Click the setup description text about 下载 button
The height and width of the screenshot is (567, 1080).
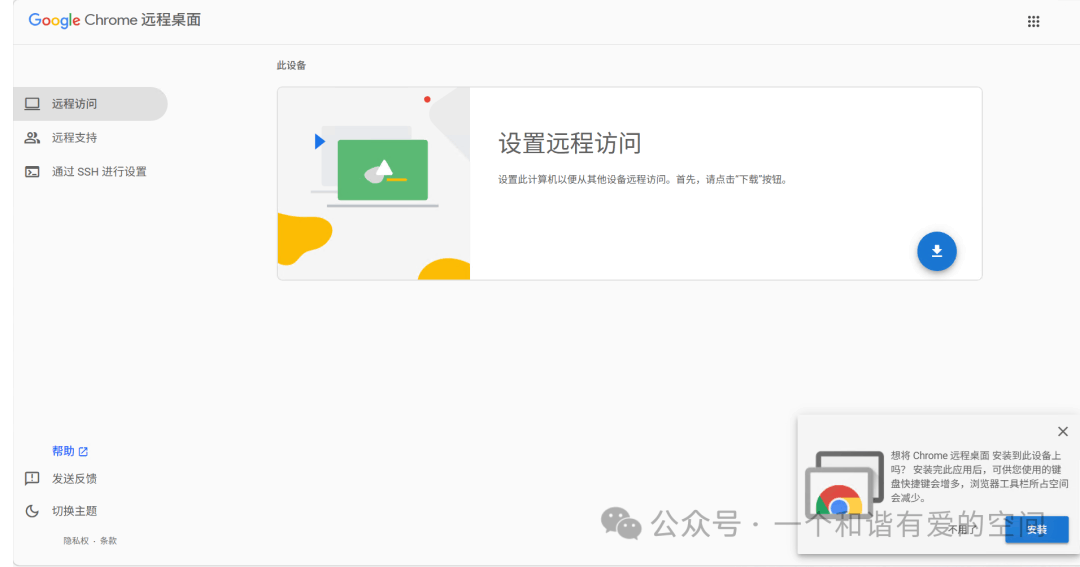tap(643, 180)
